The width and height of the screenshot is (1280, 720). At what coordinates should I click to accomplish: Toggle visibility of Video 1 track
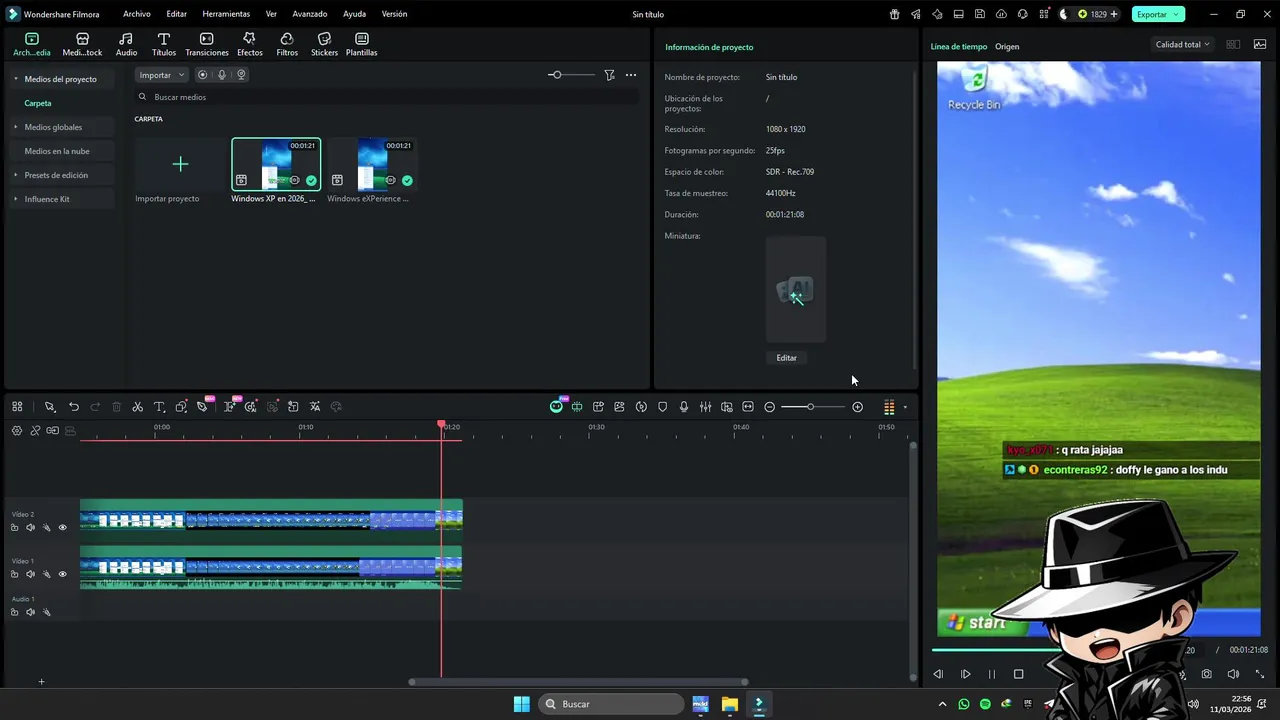tap(62, 574)
